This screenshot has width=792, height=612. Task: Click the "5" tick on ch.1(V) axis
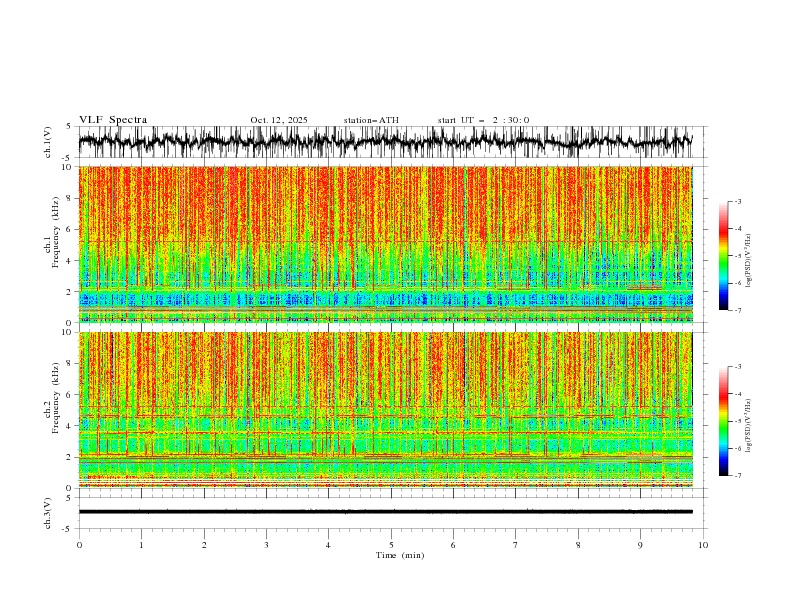click(x=69, y=126)
